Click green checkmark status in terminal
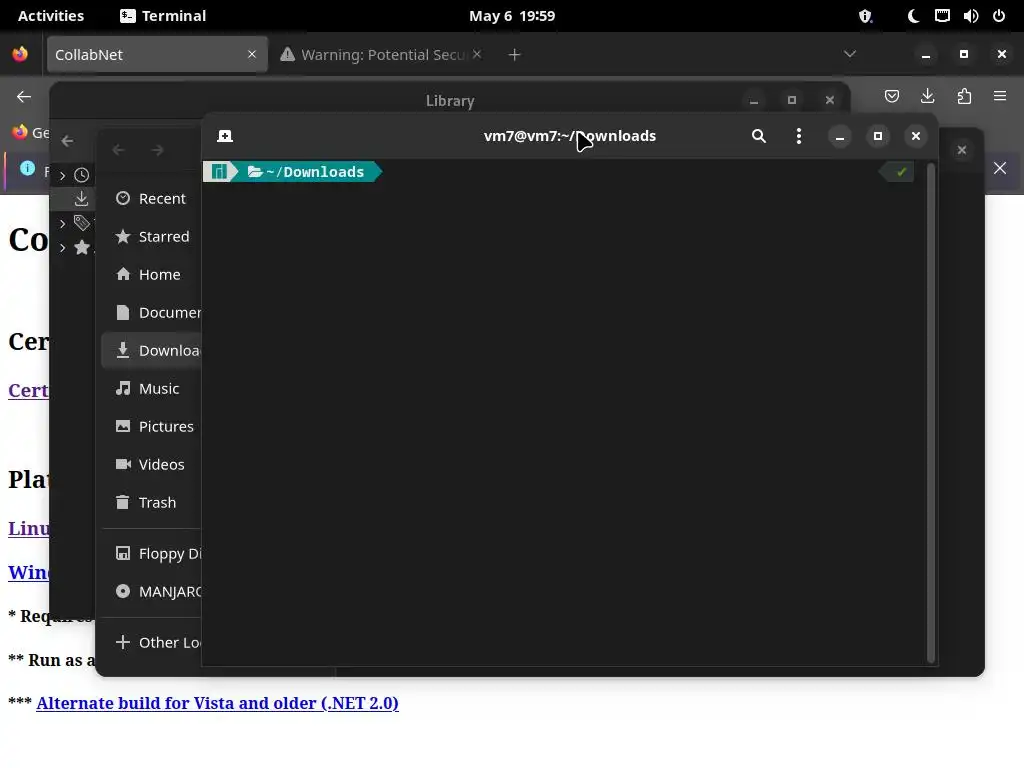 click(x=901, y=172)
